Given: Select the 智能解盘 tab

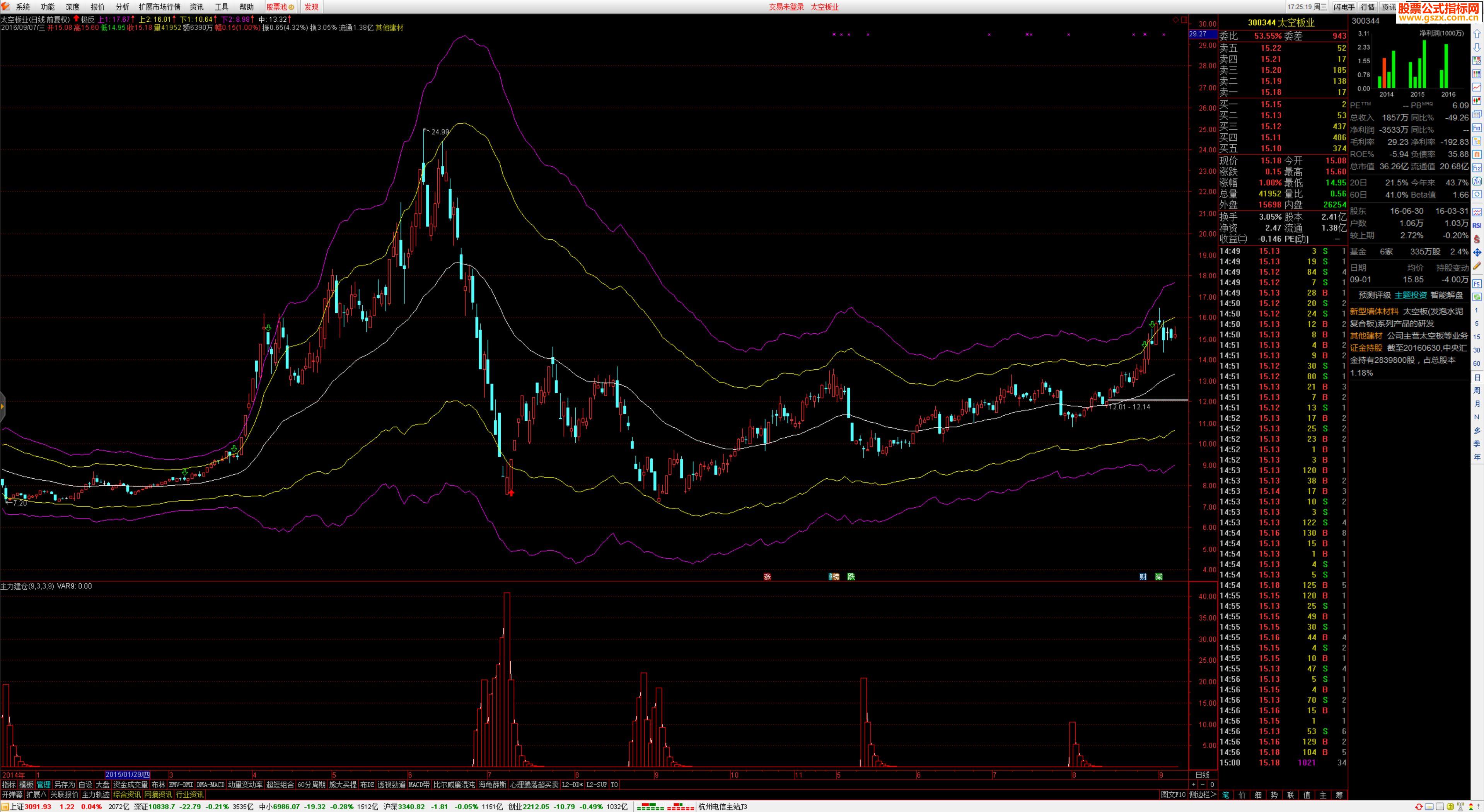Looking at the screenshot, I should click(x=1447, y=295).
